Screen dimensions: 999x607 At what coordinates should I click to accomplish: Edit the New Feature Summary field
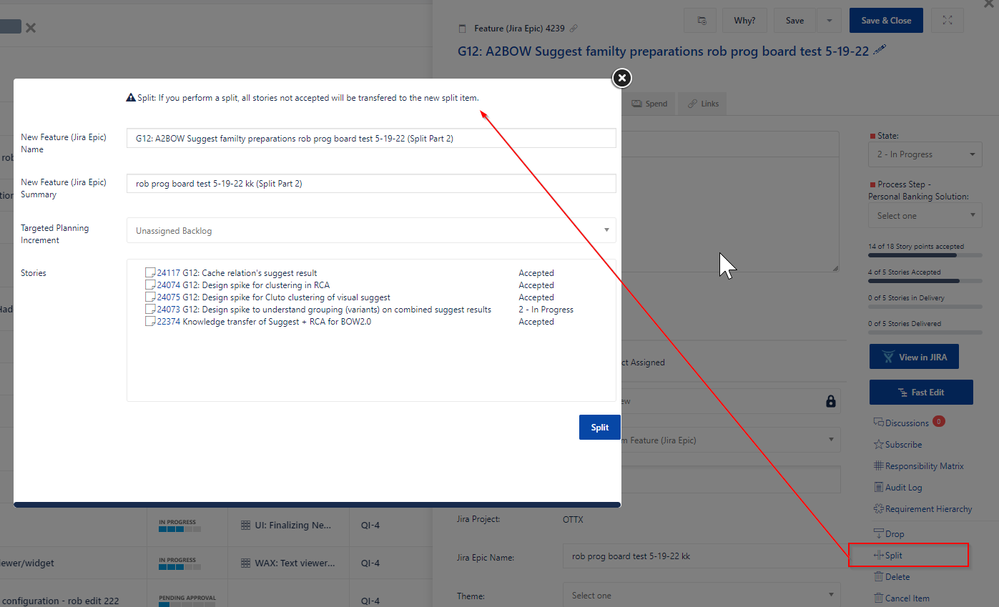pos(371,183)
